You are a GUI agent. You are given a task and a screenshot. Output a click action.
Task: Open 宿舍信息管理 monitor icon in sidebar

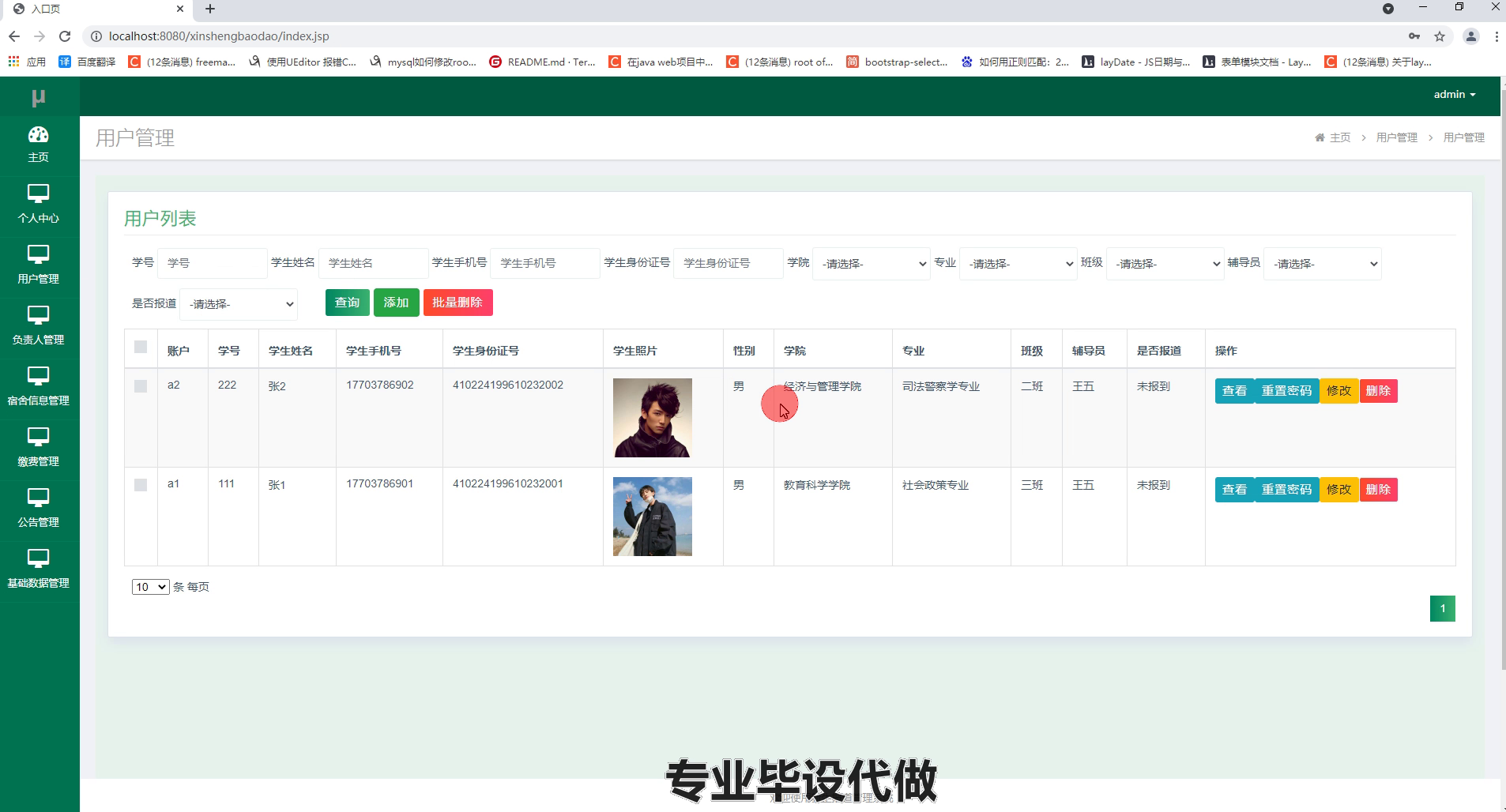(x=38, y=376)
